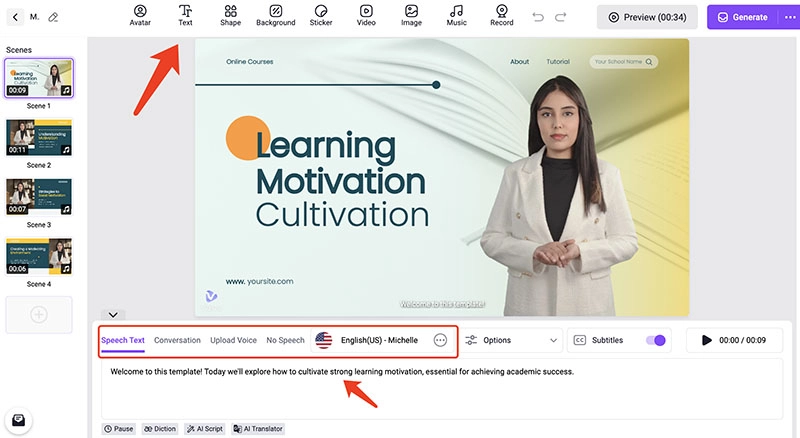The width and height of the screenshot is (800, 438).
Task: Switch to the Upload Voice tab
Action: (233, 340)
